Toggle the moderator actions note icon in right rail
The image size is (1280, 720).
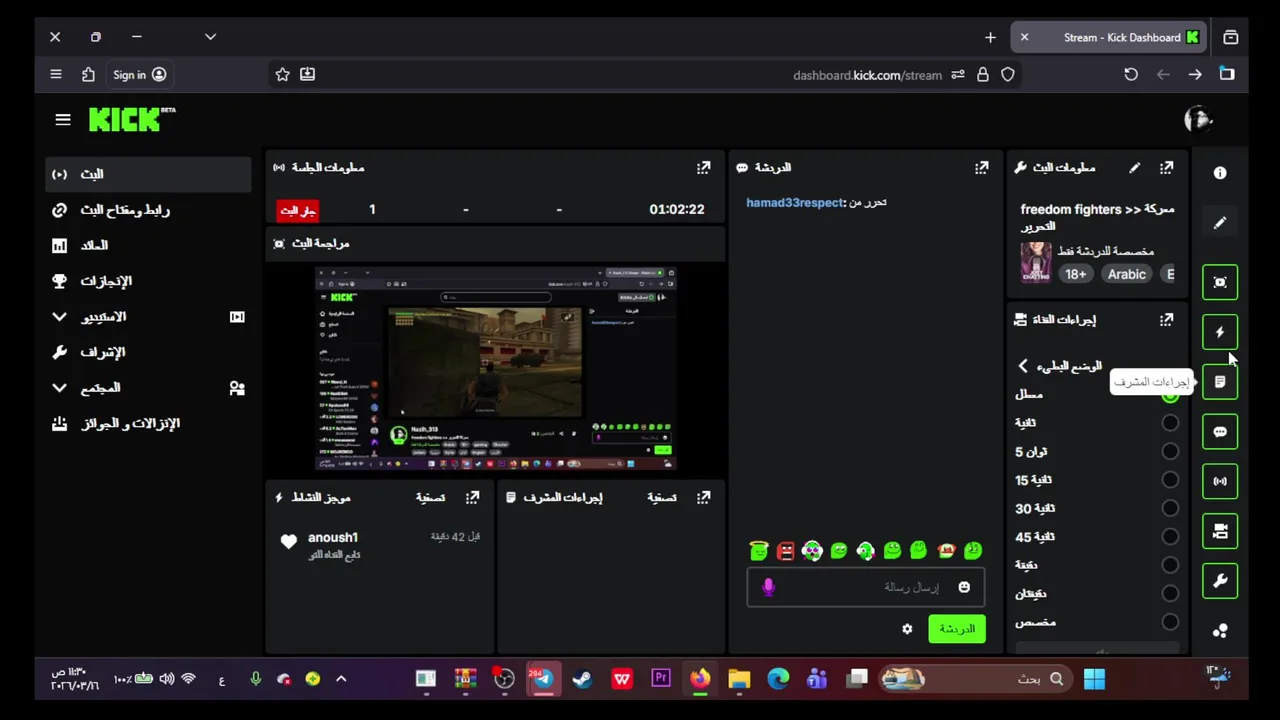1220,382
